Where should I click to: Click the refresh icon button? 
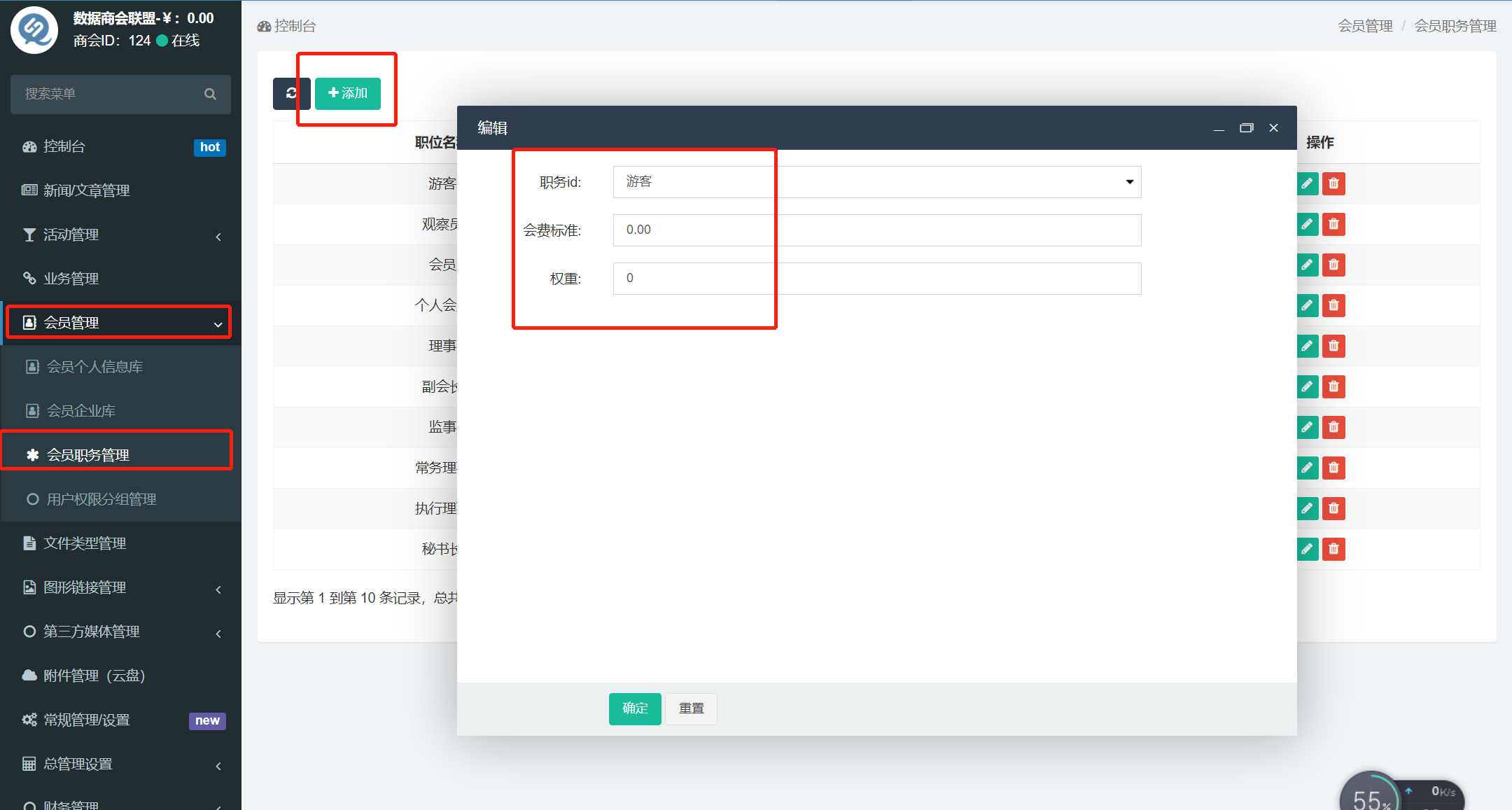click(291, 93)
